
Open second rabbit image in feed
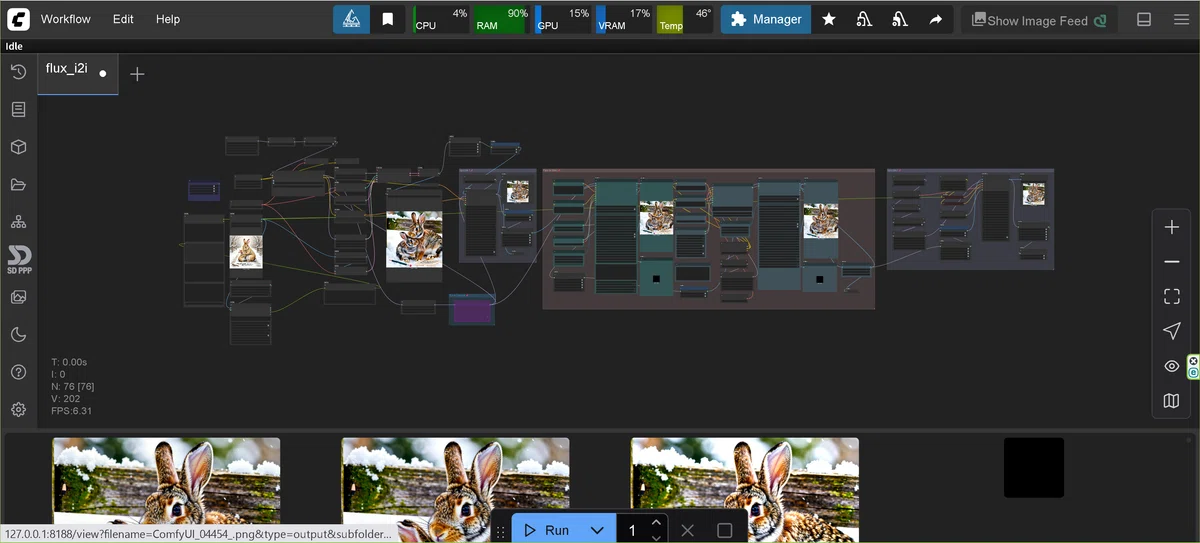(x=455, y=490)
